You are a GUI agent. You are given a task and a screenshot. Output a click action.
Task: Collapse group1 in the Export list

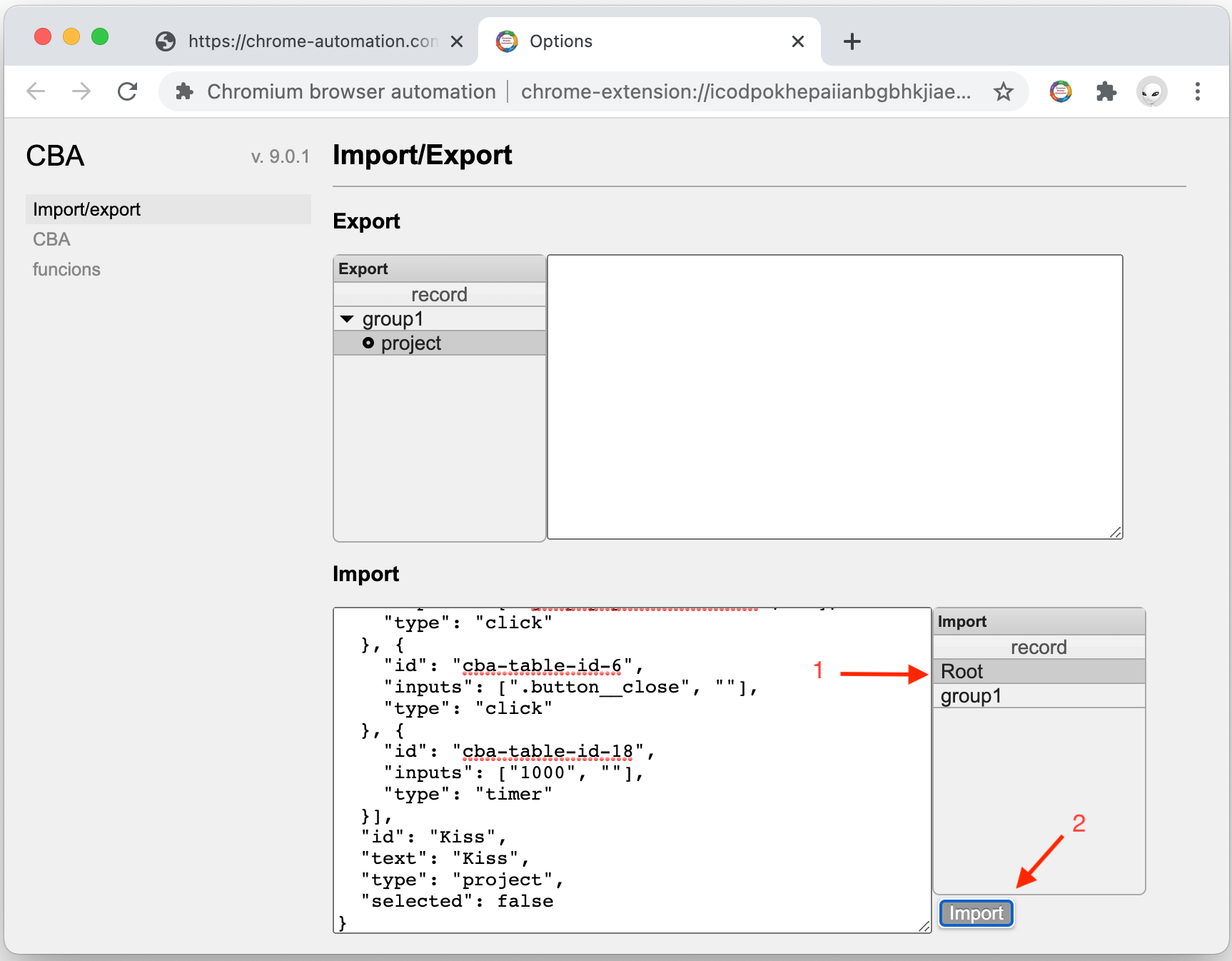point(347,319)
